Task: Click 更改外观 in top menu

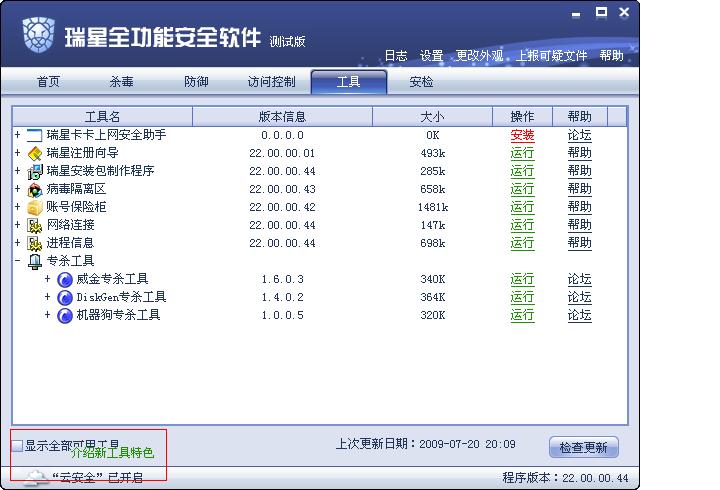Action: [x=479, y=56]
